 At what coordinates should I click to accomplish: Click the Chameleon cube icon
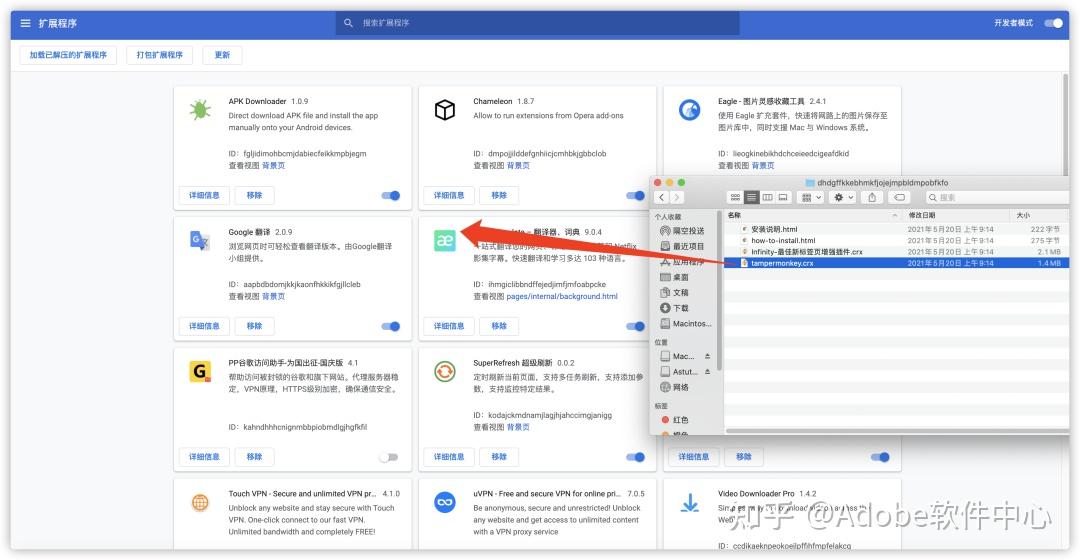[x=445, y=111]
